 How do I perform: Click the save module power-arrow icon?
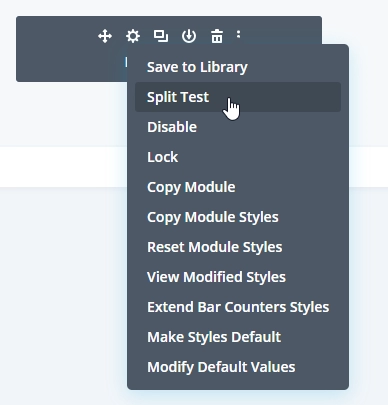pos(189,36)
